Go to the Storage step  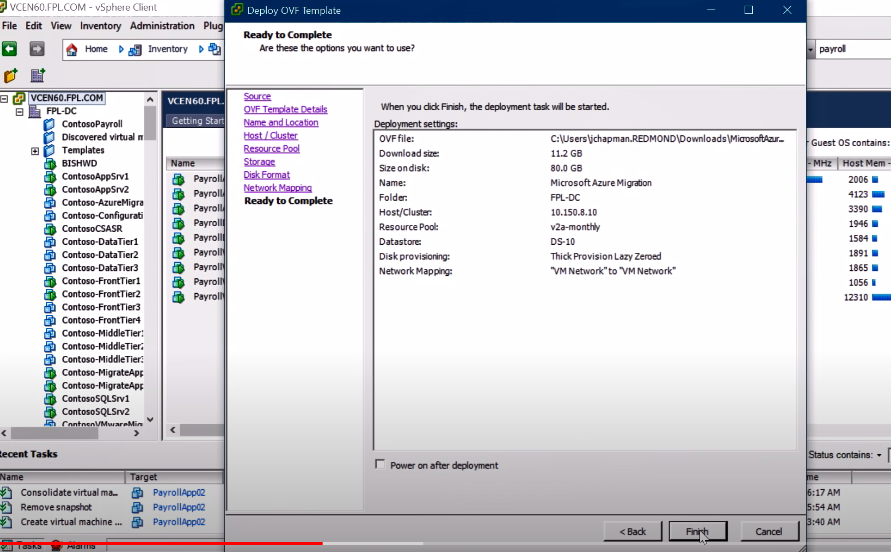tap(259, 161)
